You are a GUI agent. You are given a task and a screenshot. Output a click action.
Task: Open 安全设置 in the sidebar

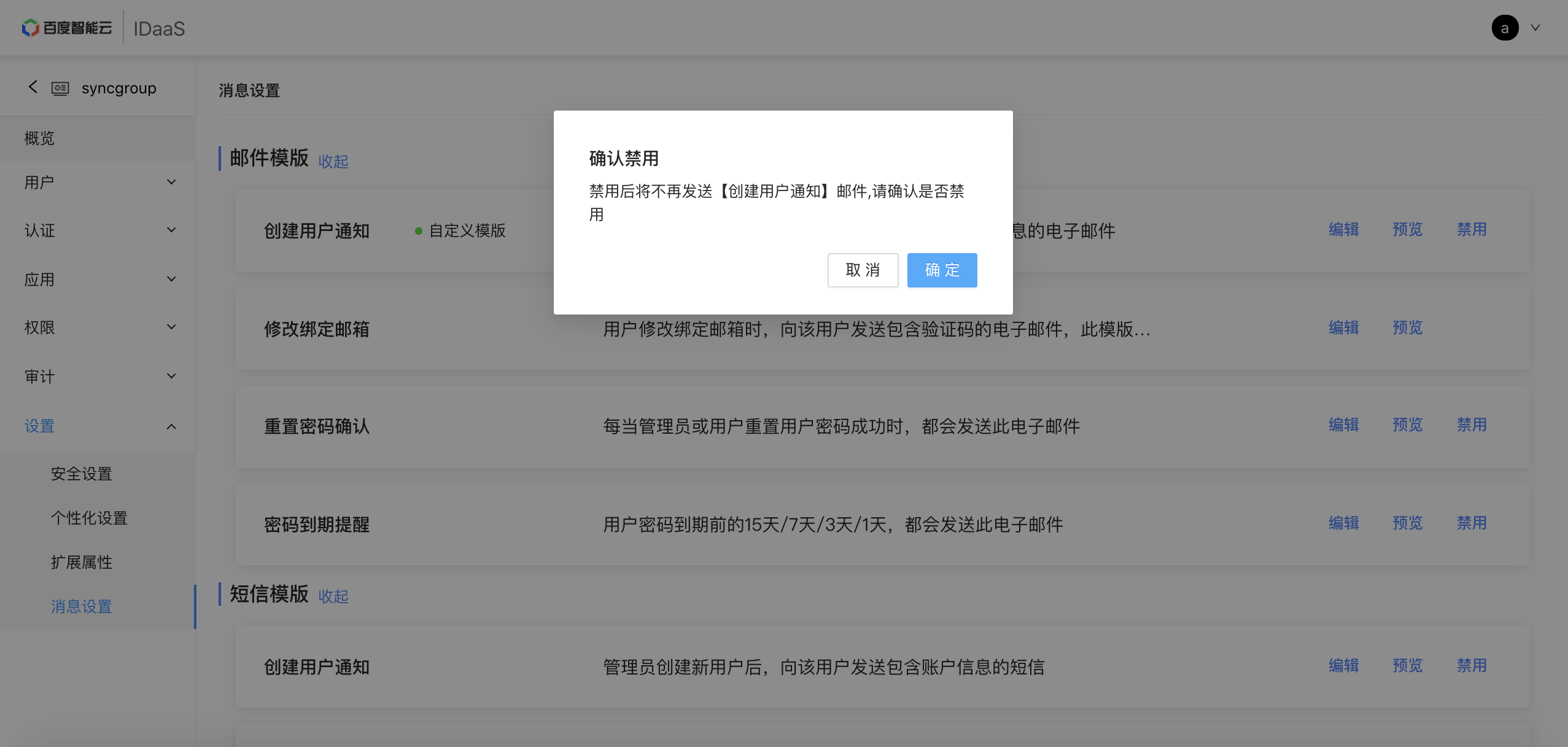point(81,474)
